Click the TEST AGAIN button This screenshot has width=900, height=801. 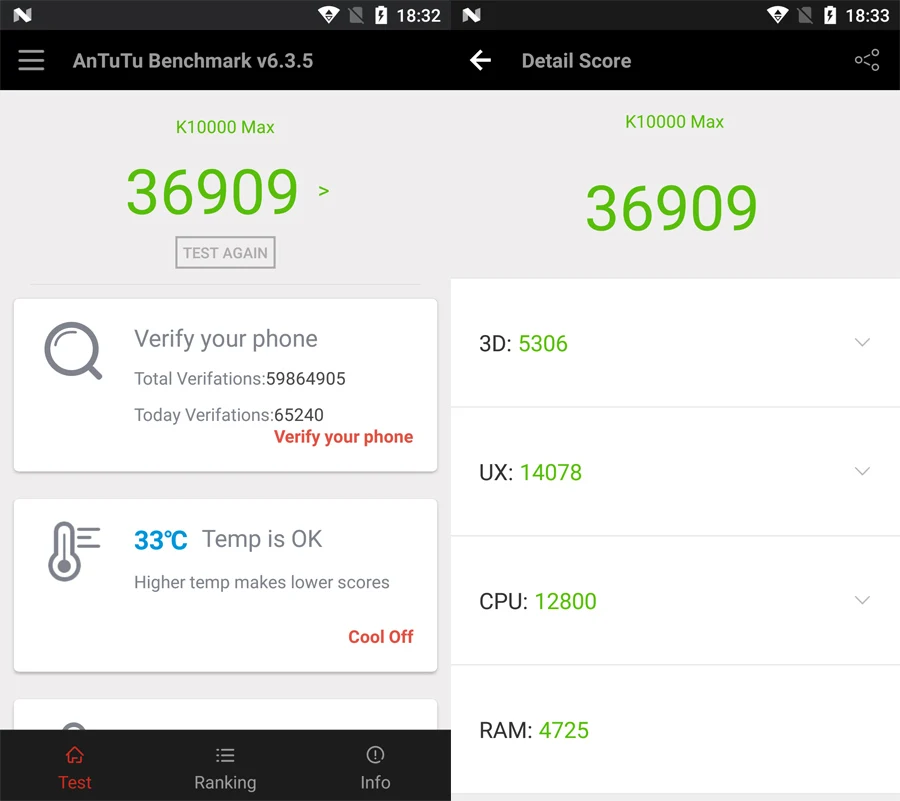click(225, 252)
